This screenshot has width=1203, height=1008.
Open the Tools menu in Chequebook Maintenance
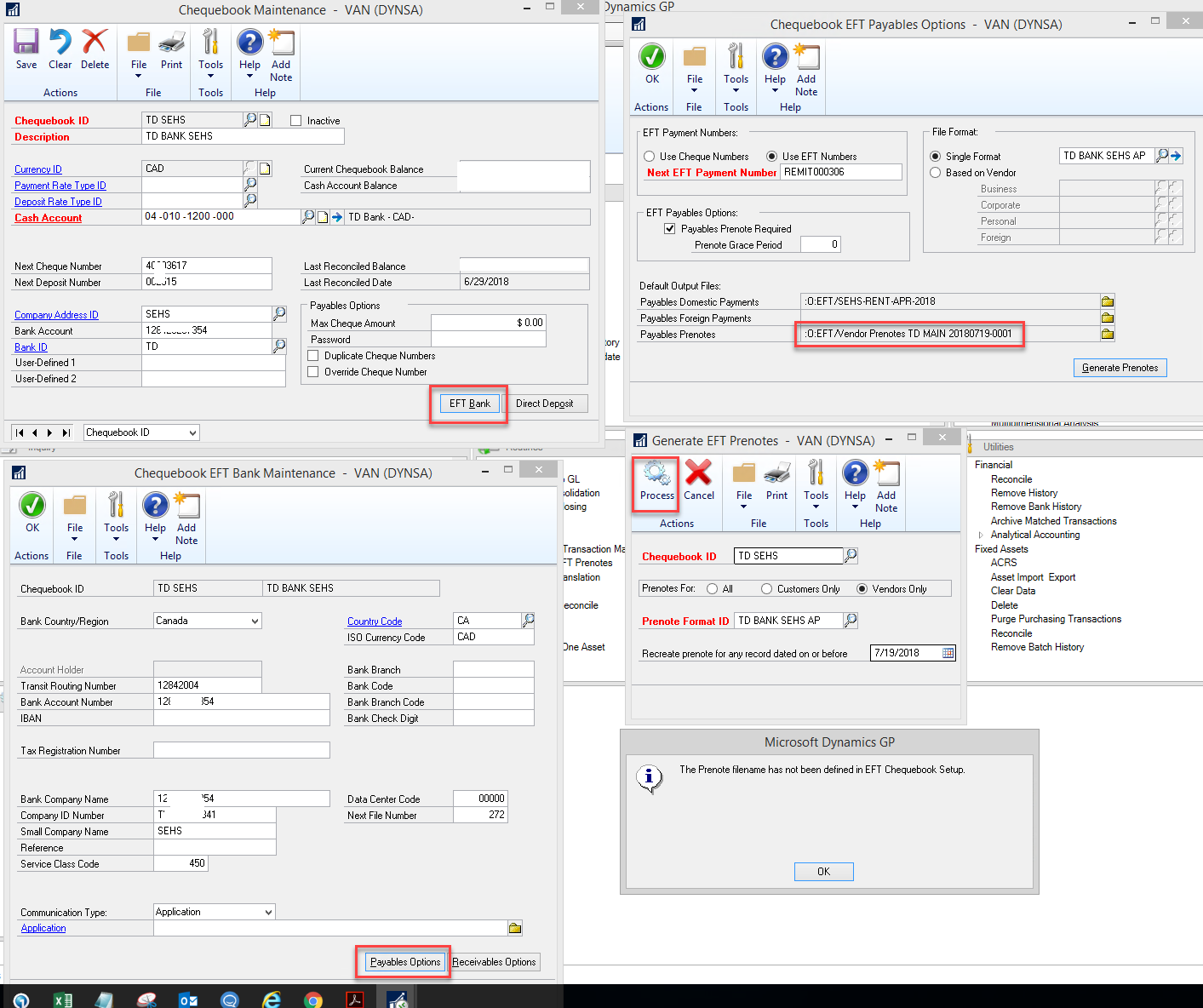(210, 54)
